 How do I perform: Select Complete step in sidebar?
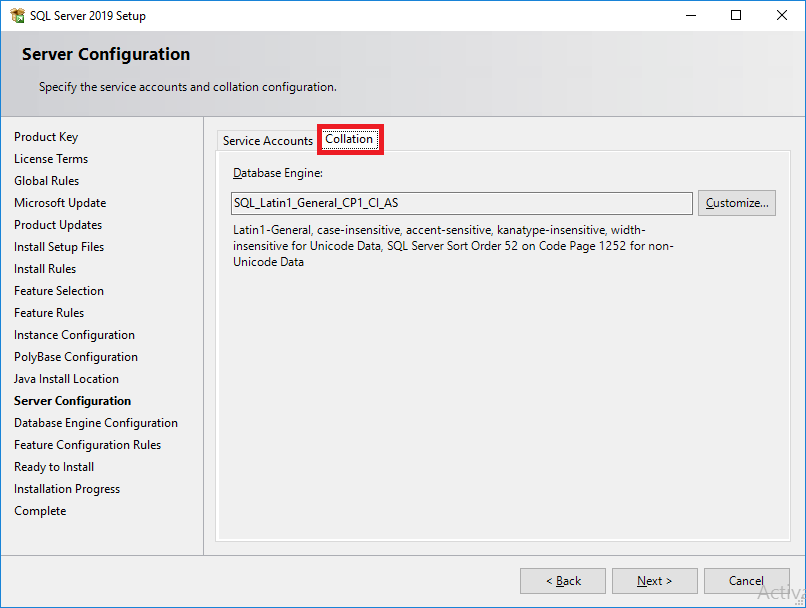(40, 511)
